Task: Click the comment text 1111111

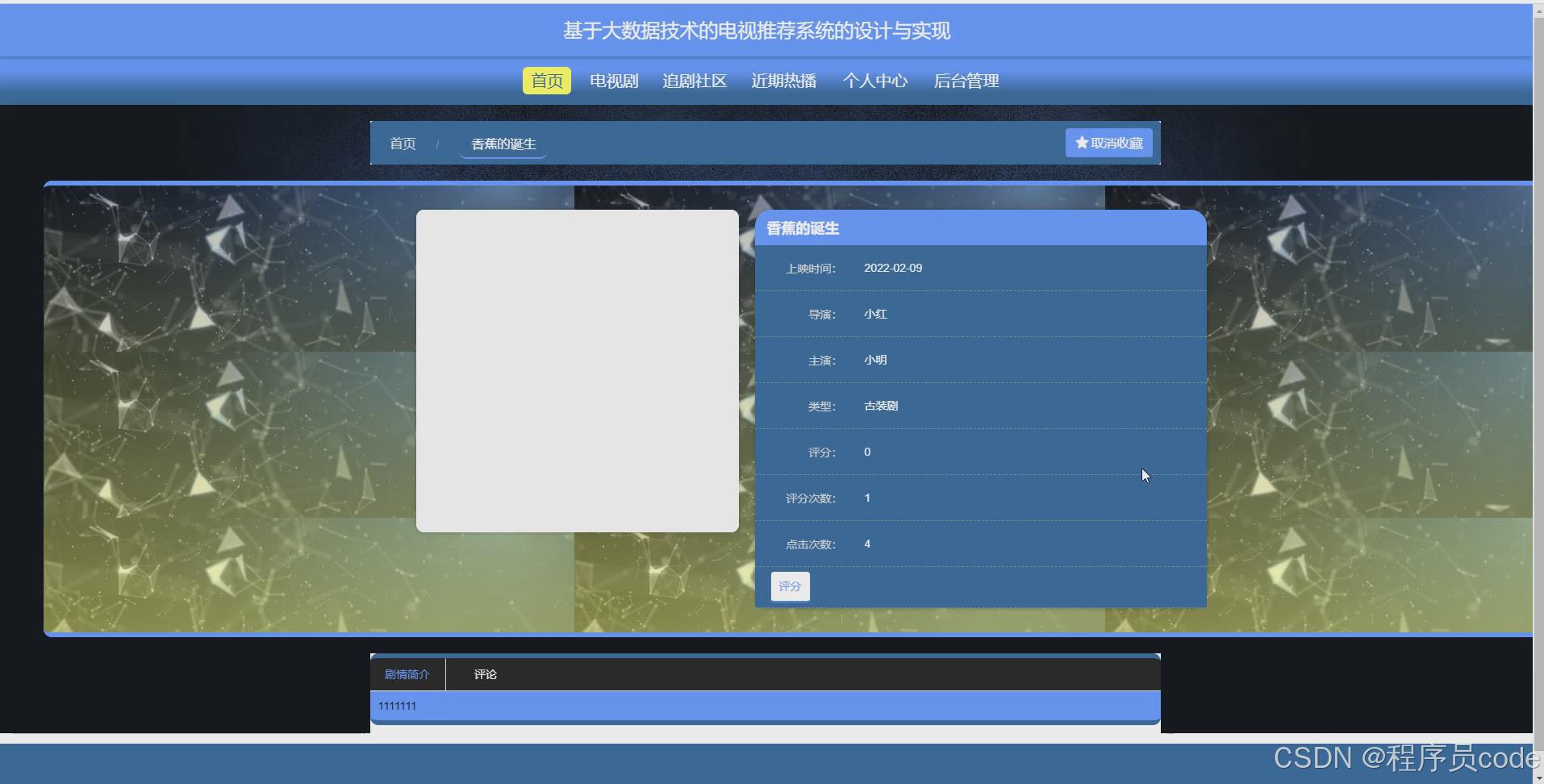Action: tap(397, 705)
